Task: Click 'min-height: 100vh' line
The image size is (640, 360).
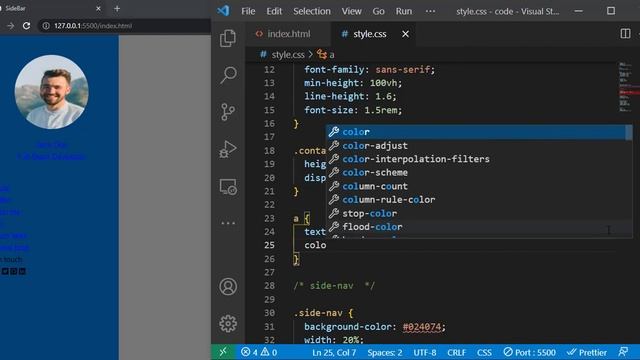Action: [353, 83]
